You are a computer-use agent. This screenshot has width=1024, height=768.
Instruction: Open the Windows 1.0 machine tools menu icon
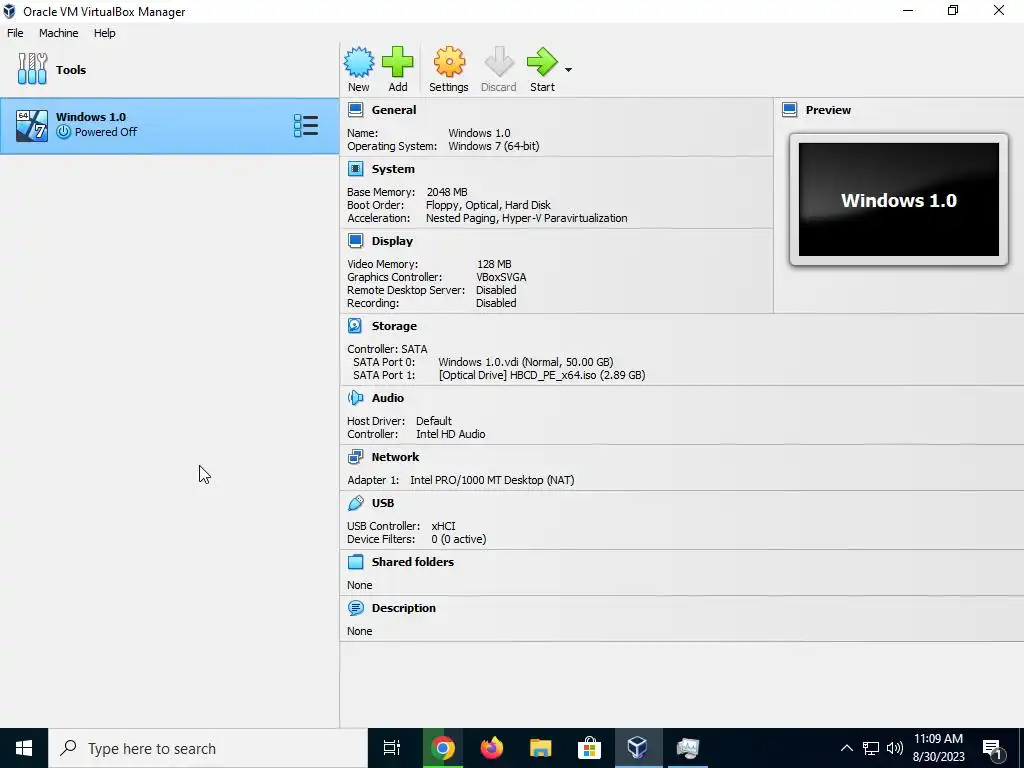[306, 126]
